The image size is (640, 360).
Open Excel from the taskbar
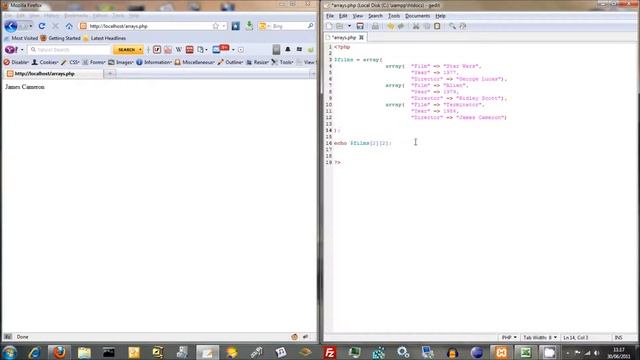click(x=525, y=352)
